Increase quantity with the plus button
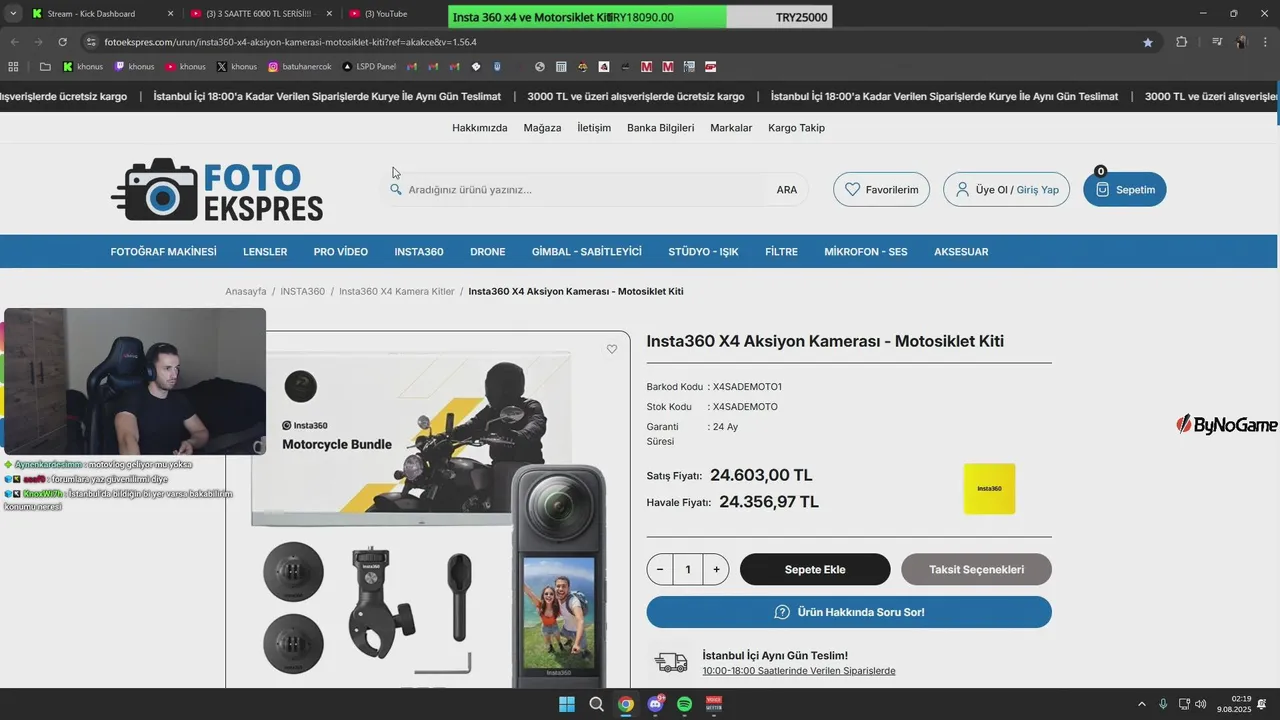Viewport: 1280px width, 720px height. click(716, 570)
